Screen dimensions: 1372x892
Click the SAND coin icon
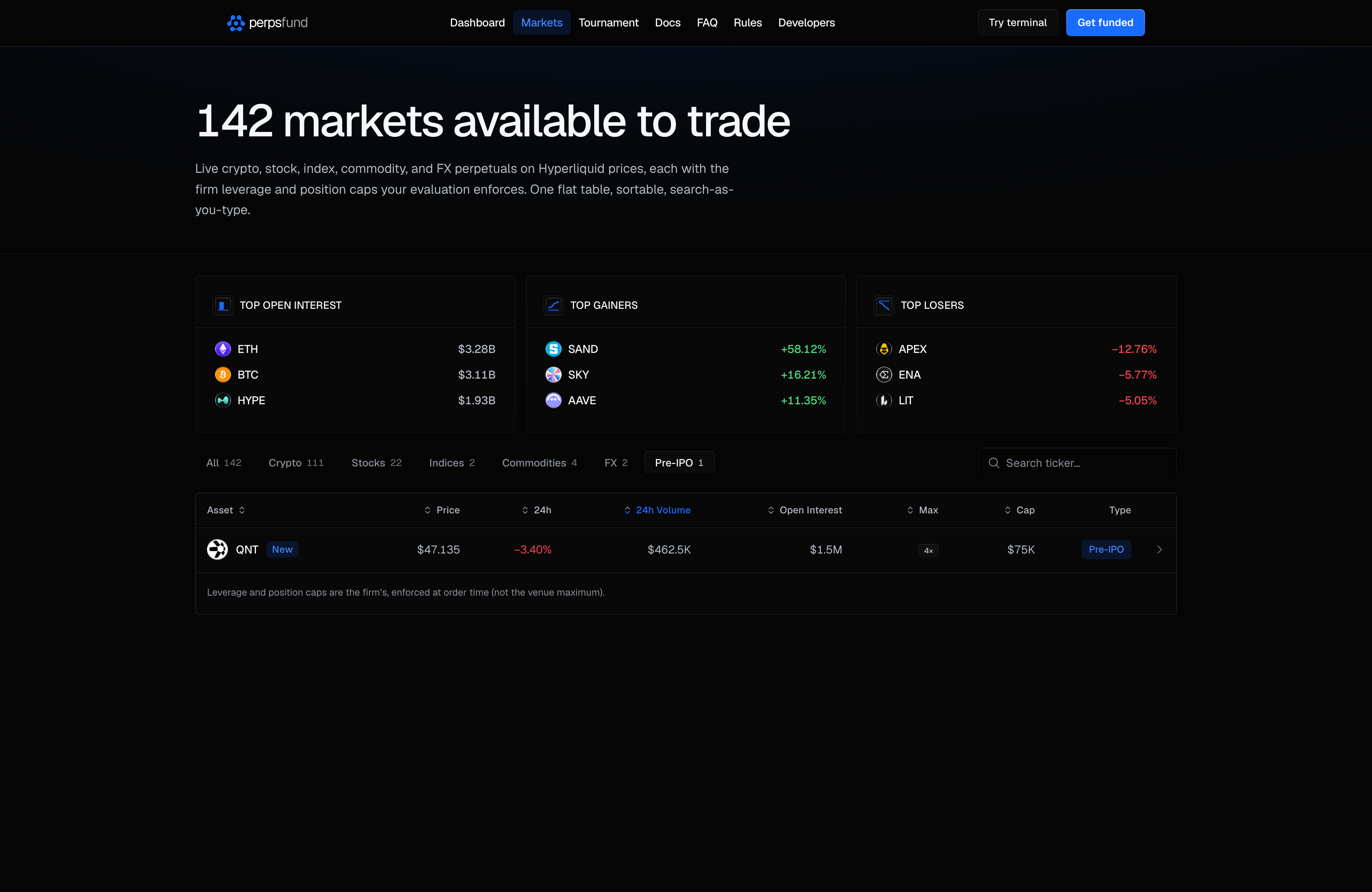tap(553, 349)
